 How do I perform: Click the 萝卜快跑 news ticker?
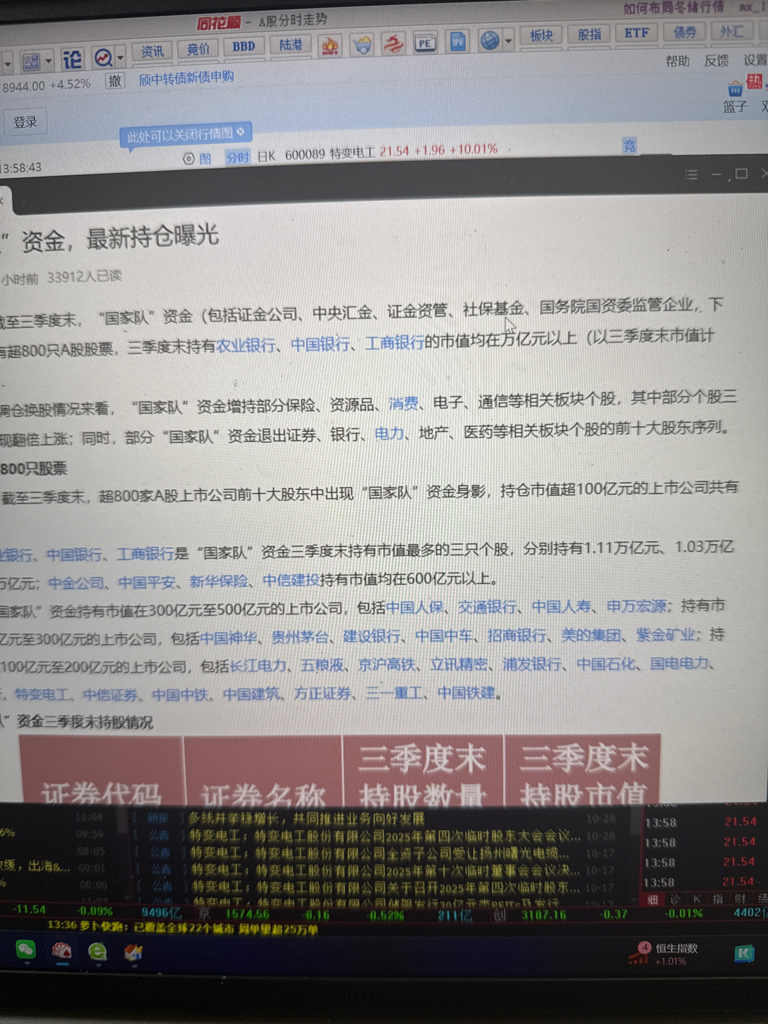pos(182,928)
